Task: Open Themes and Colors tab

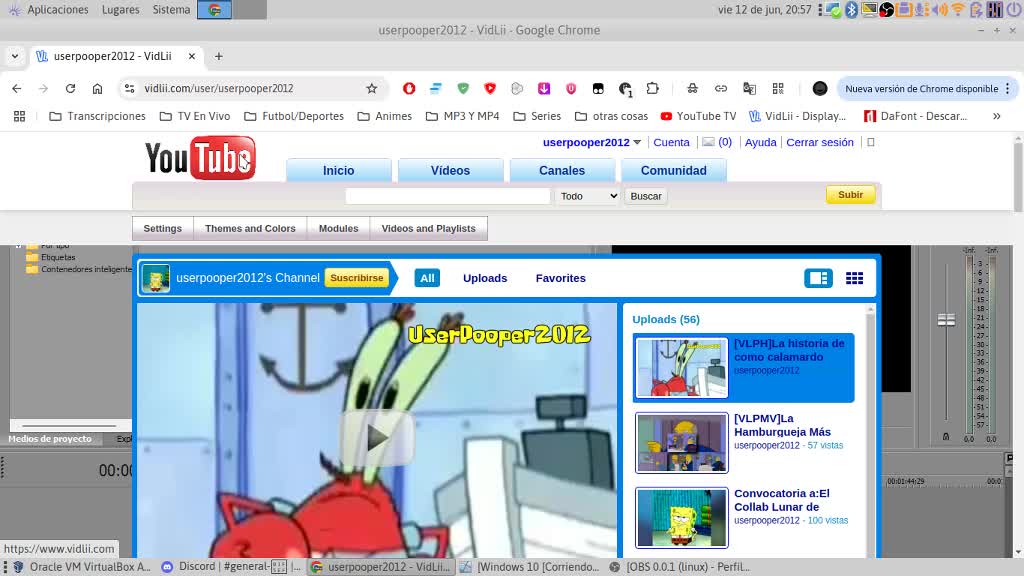Action: [250, 229]
